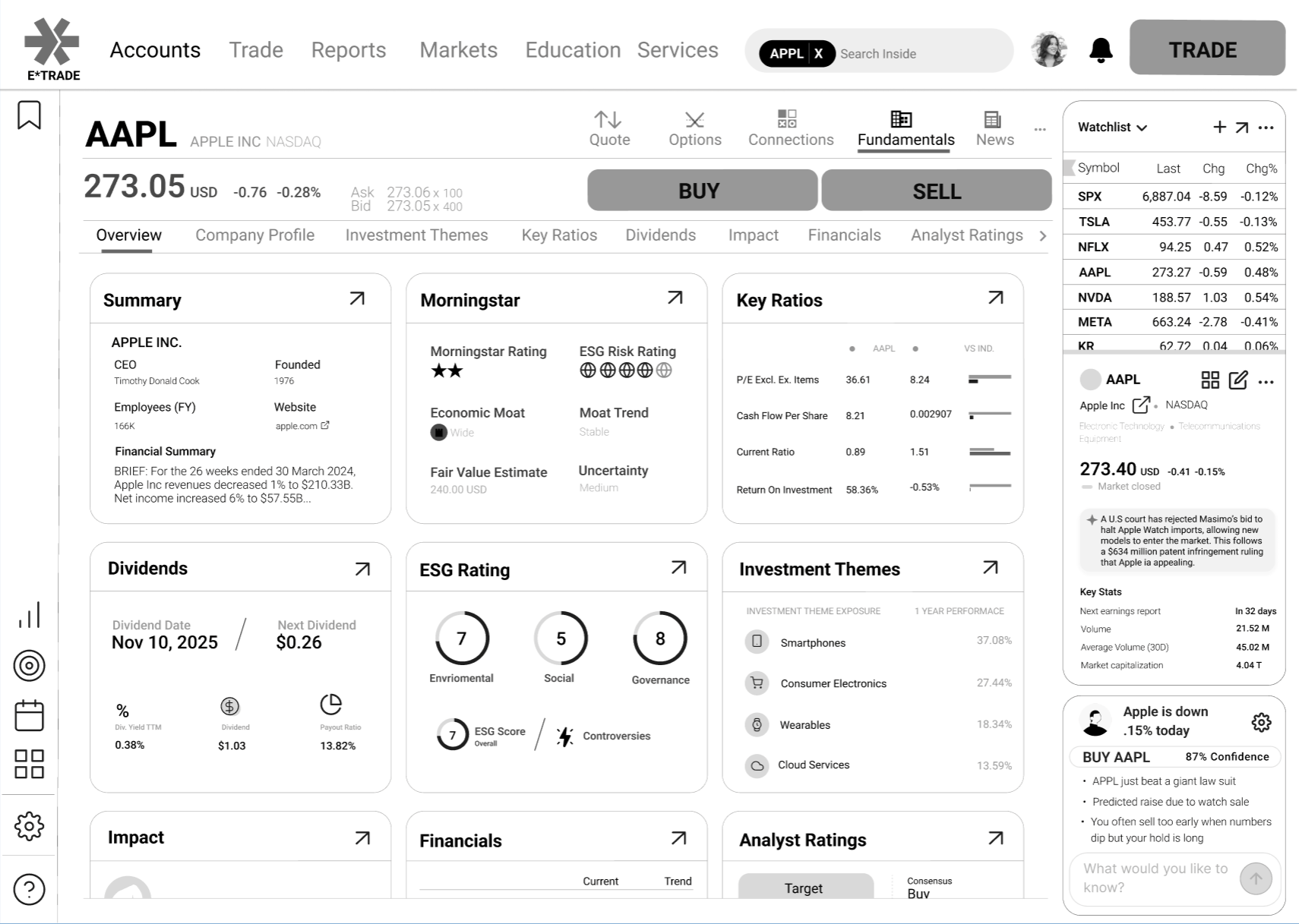Click the top TRADE button
The height and width of the screenshot is (924, 1299).
click(1207, 49)
